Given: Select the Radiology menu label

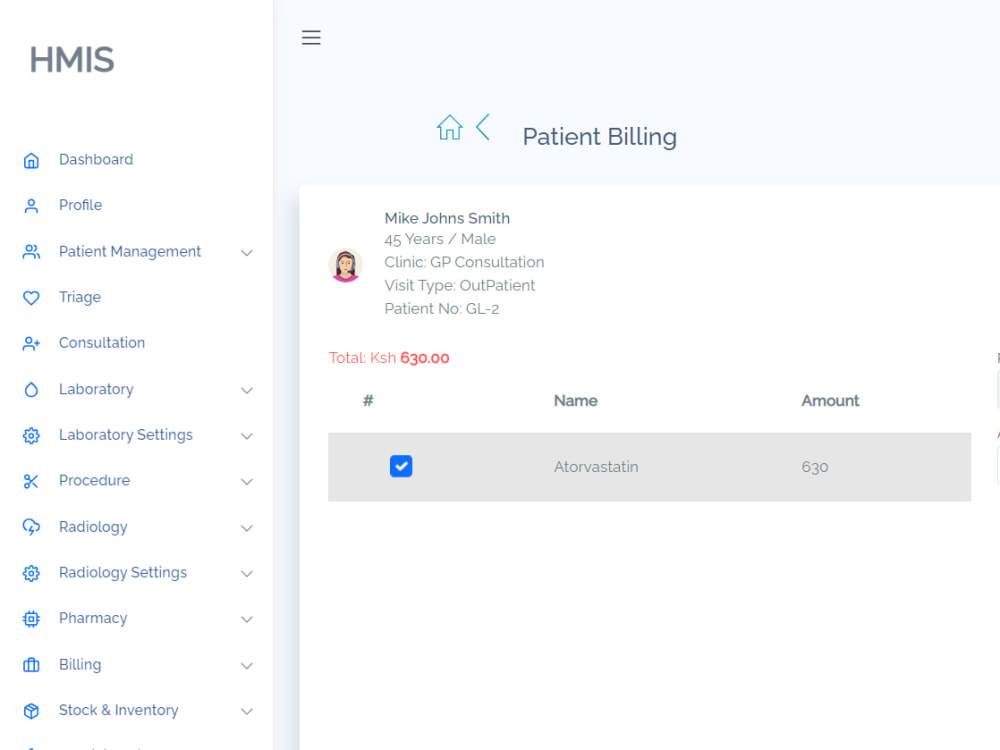Looking at the screenshot, I should pyautogui.click(x=93, y=527).
